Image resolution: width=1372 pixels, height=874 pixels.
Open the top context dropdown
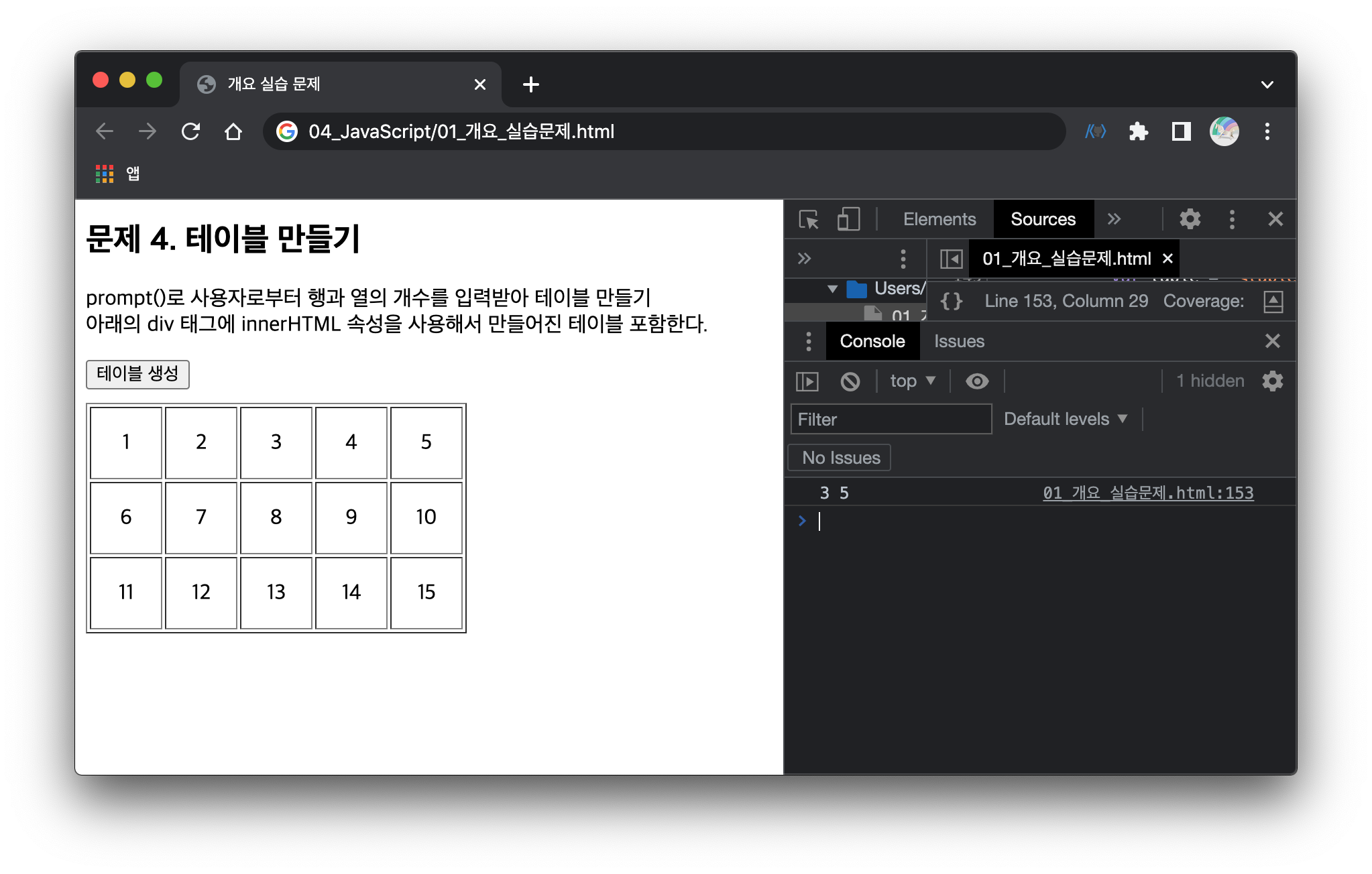click(x=912, y=381)
